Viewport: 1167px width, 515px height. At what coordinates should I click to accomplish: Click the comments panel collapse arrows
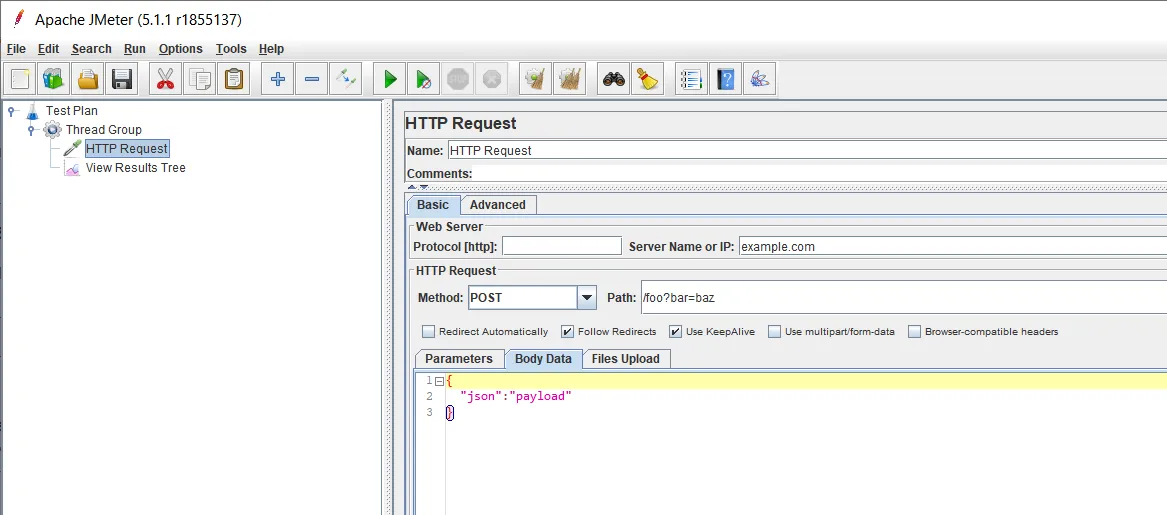419,187
